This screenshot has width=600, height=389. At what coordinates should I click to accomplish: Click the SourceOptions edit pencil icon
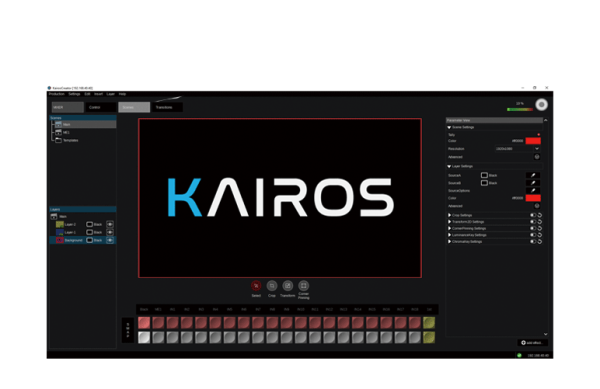point(533,190)
